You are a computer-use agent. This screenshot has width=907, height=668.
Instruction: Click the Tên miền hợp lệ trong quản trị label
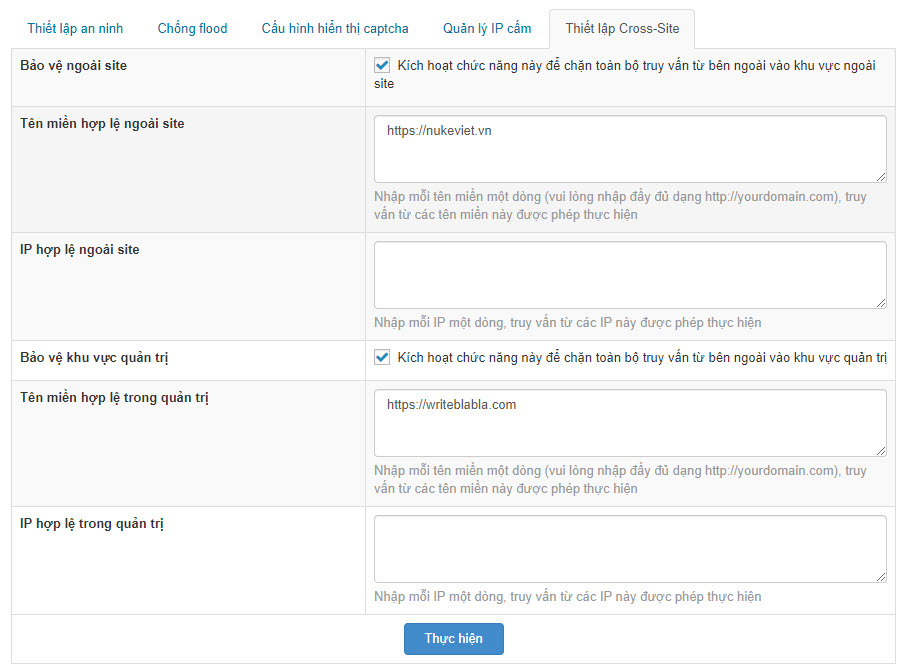pyautogui.click(x=115, y=398)
